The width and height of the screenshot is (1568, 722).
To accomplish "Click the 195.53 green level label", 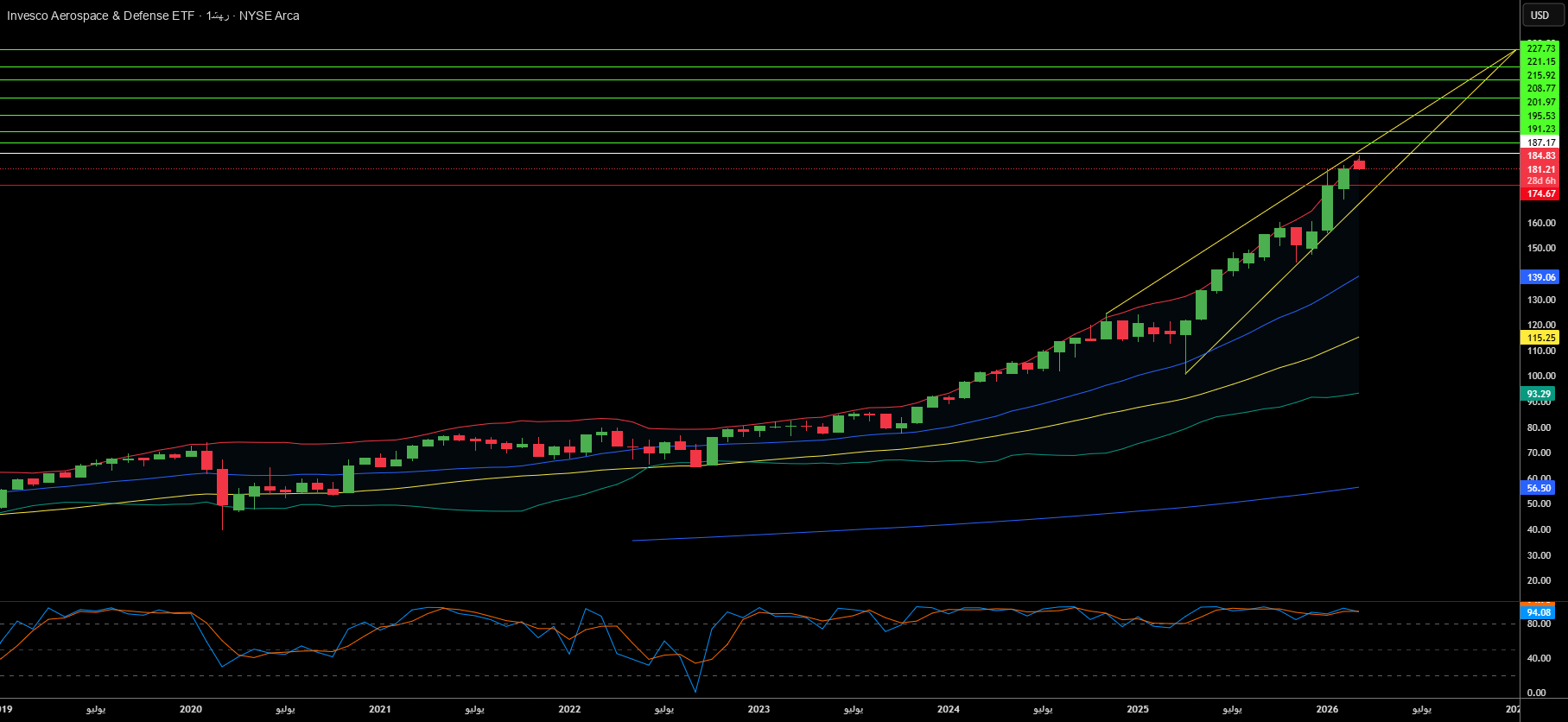I will [x=1540, y=116].
